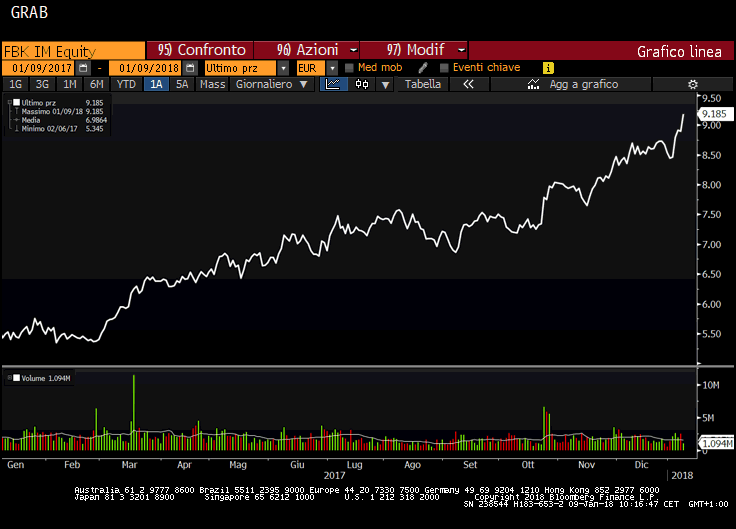Open the 97) Modif menu

414,50
